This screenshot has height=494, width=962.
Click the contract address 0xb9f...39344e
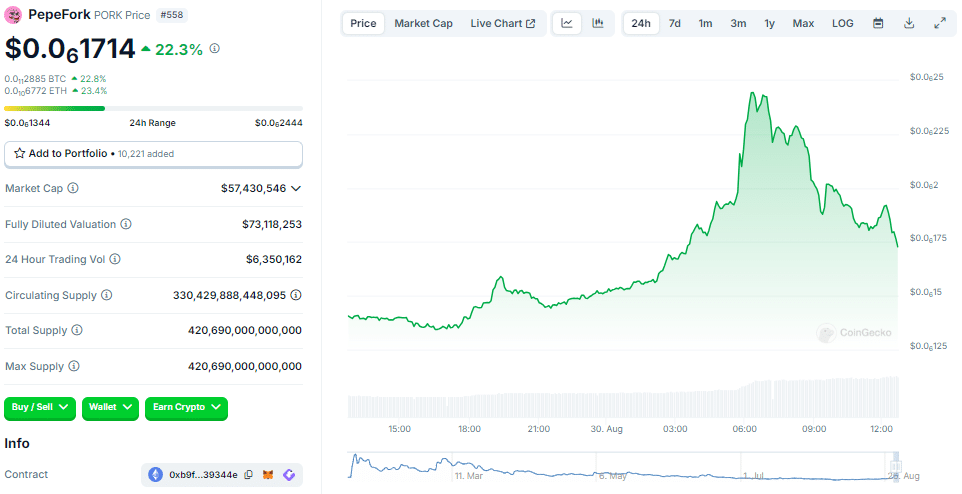click(x=203, y=475)
